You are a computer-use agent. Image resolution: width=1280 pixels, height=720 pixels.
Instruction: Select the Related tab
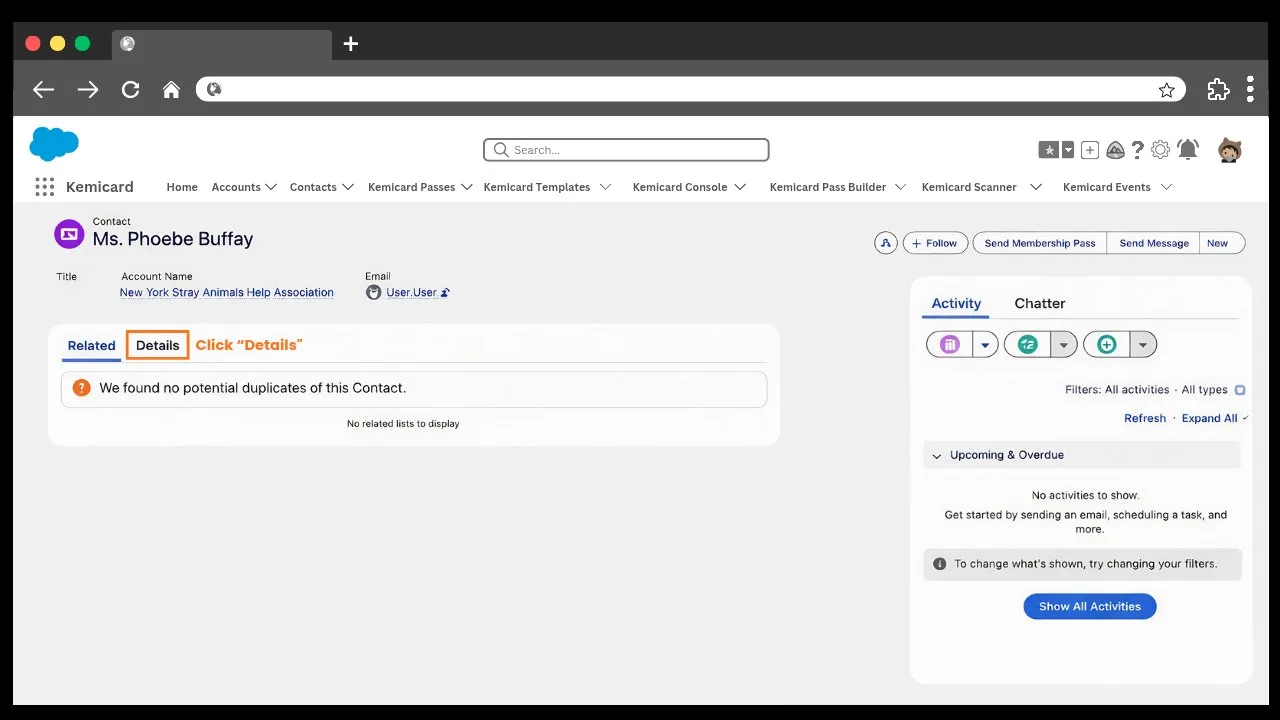coord(92,346)
